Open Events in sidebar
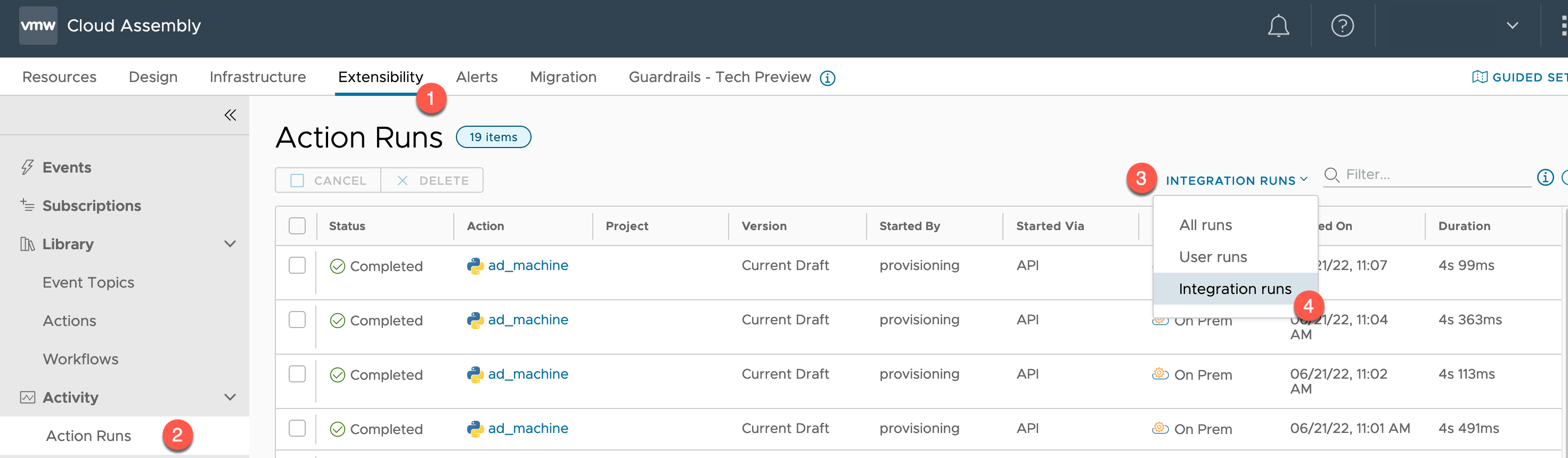The image size is (1568, 458). pyautogui.click(x=67, y=167)
